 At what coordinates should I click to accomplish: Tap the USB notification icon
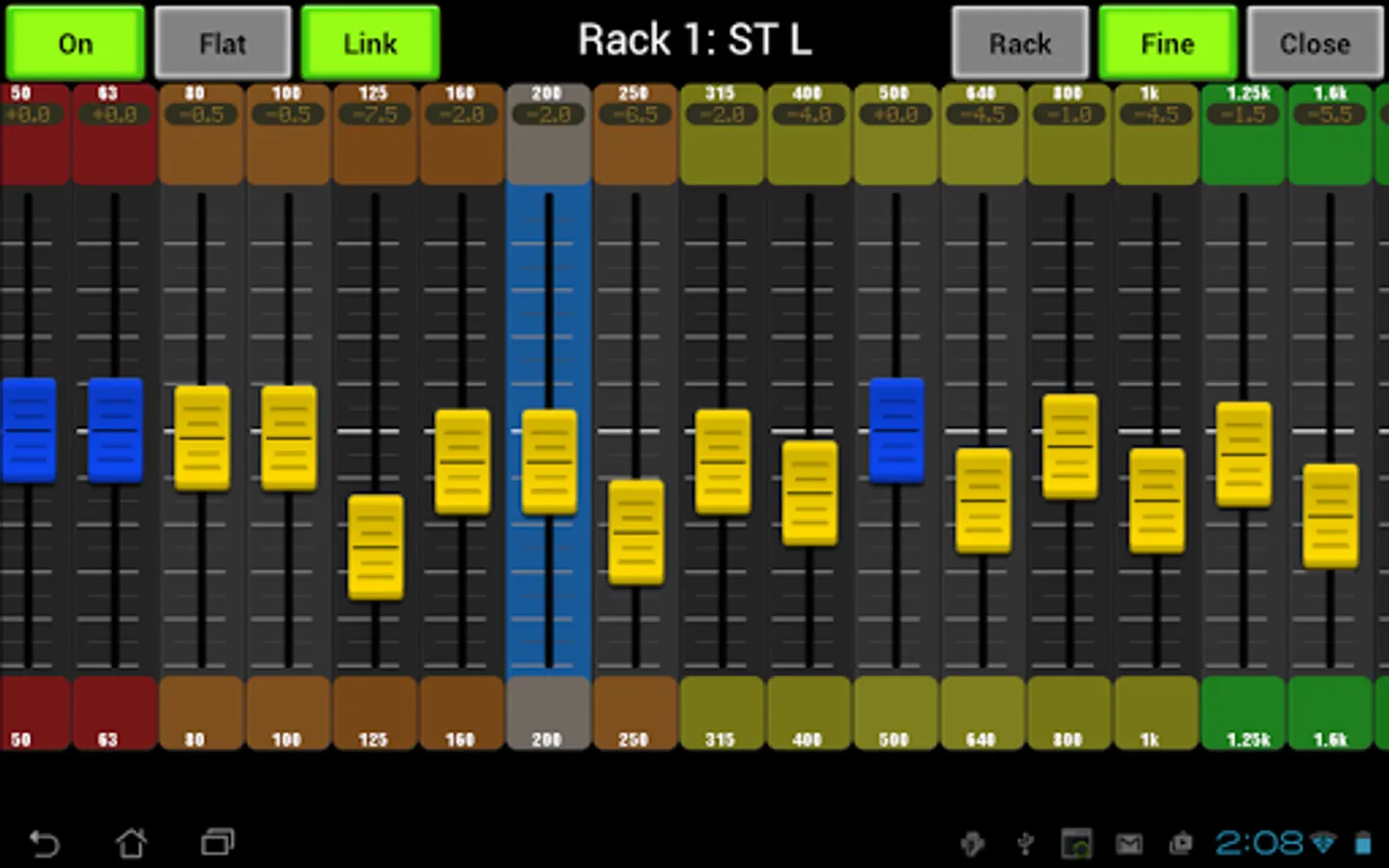(1026, 845)
